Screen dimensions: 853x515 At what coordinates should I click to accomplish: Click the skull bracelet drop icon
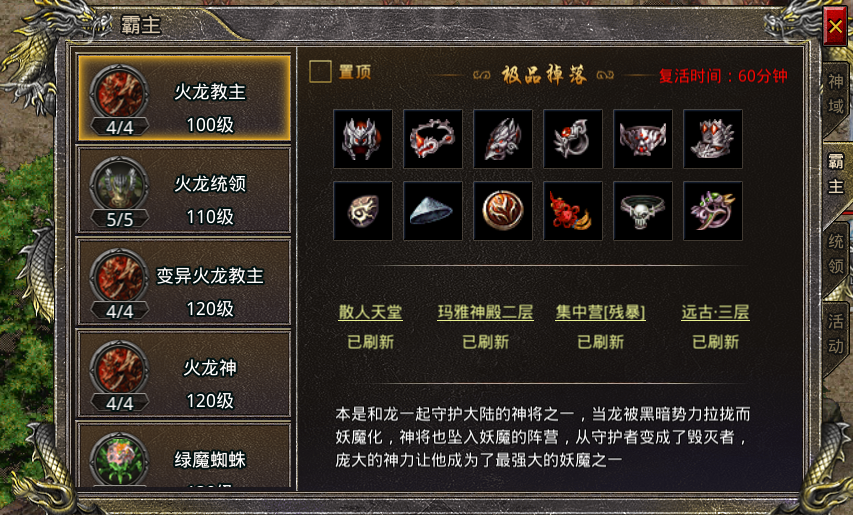[x=643, y=211]
